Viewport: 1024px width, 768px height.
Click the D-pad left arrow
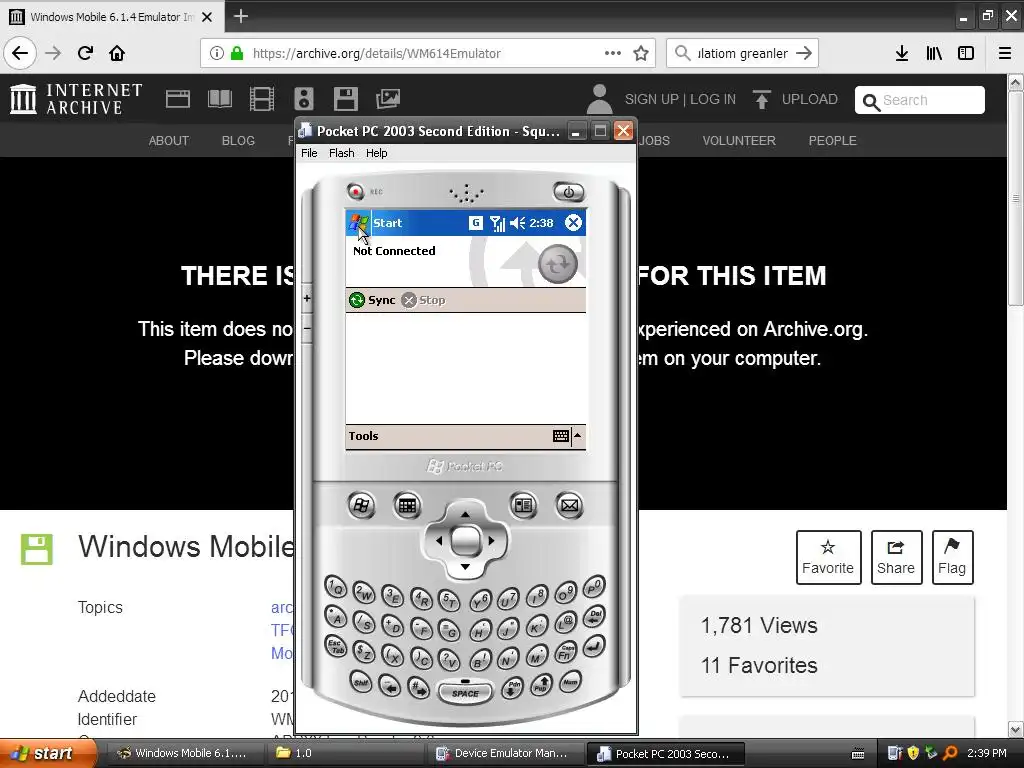pyautogui.click(x=439, y=540)
